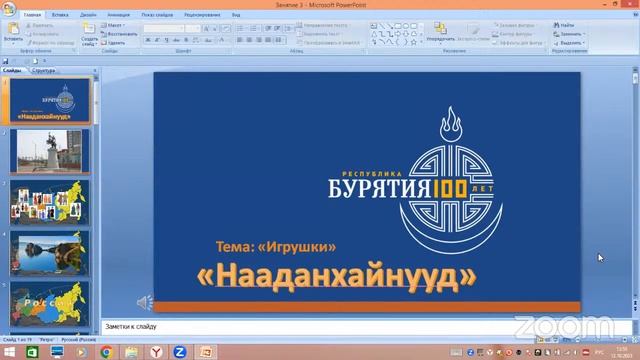The image size is (640, 360).
Task: Select the text box shape in gallery
Action: (373, 26)
